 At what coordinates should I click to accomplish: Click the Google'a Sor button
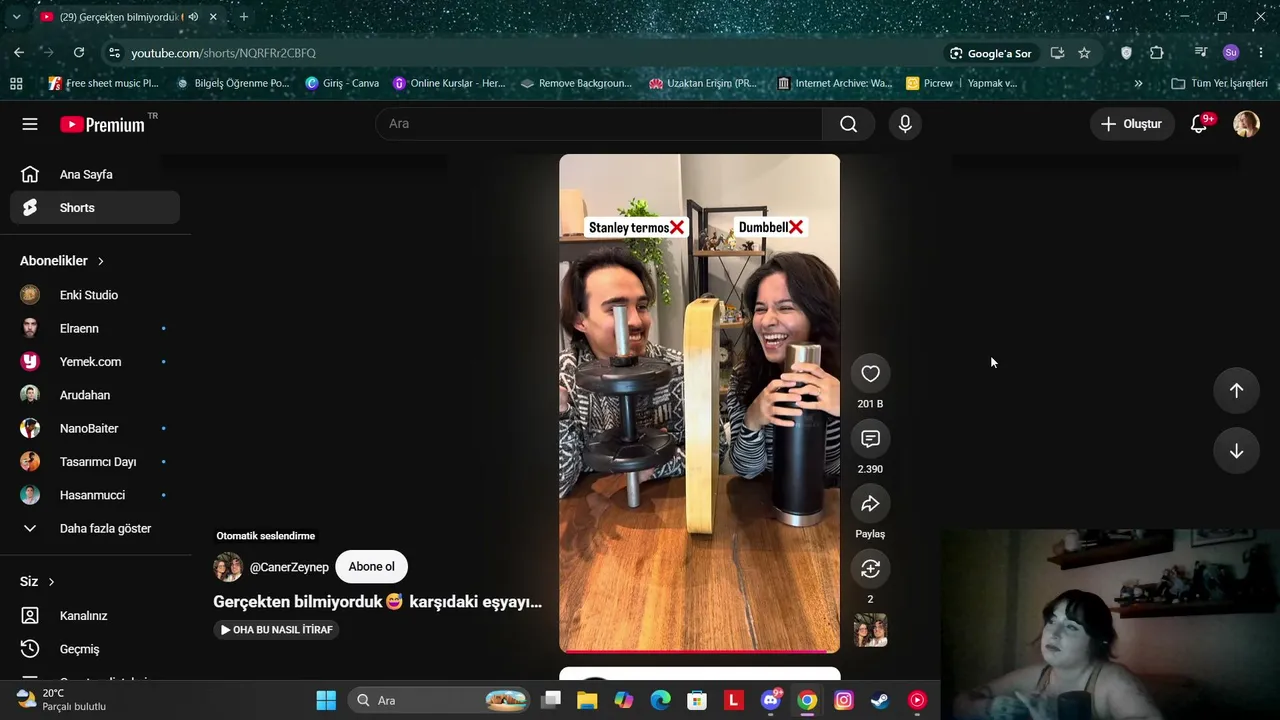990,53
